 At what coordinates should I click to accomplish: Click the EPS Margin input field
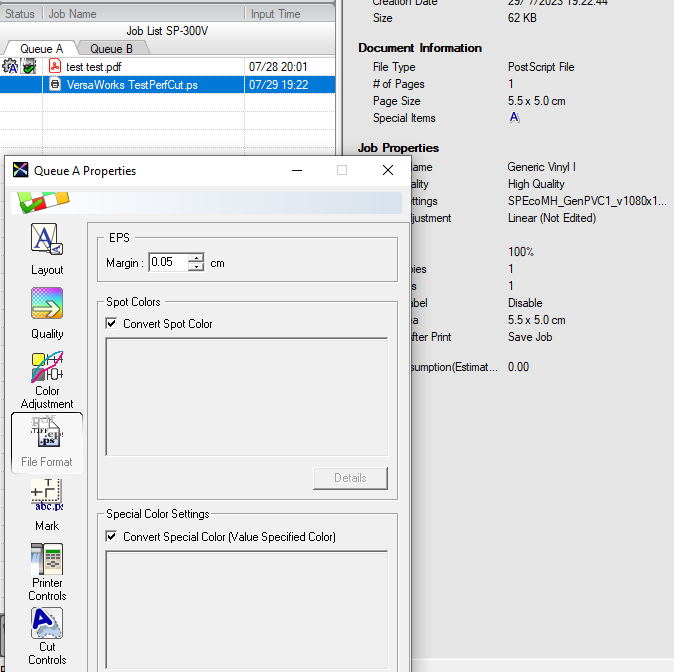(x=168, y=262)
